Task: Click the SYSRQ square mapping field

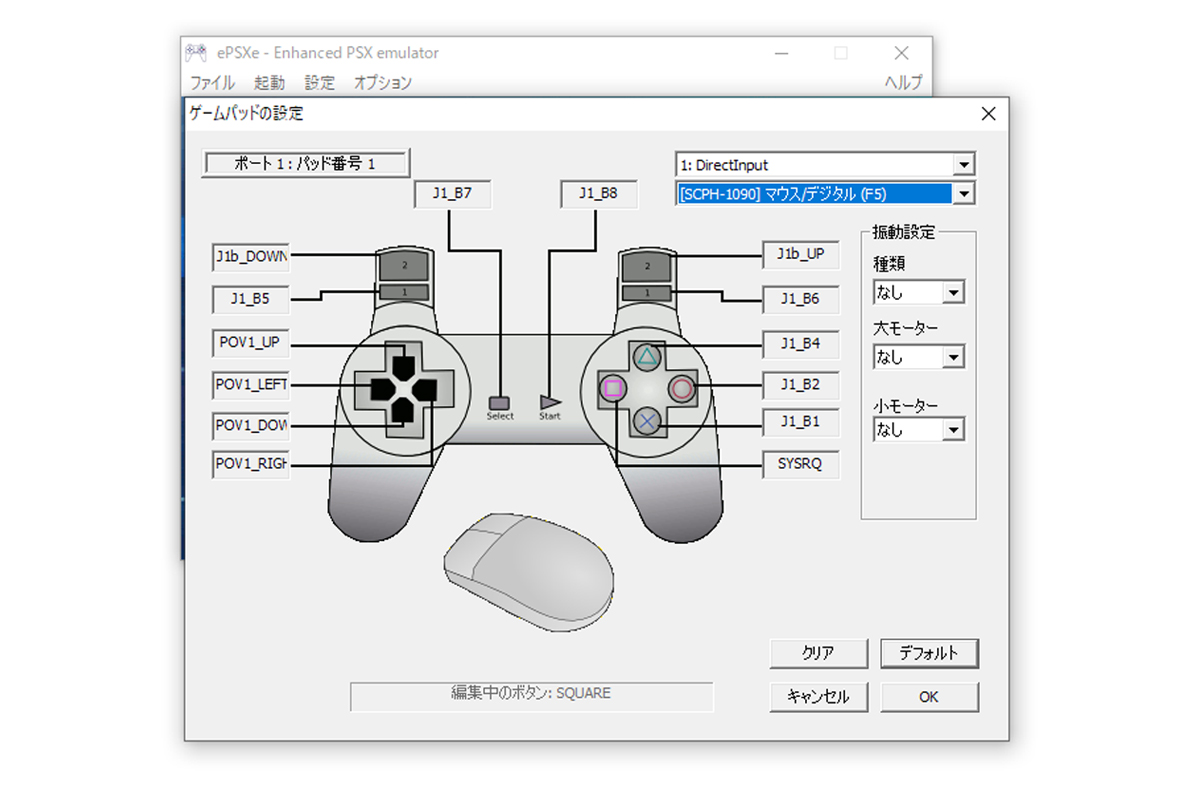Action: click(x=801, y=465)
